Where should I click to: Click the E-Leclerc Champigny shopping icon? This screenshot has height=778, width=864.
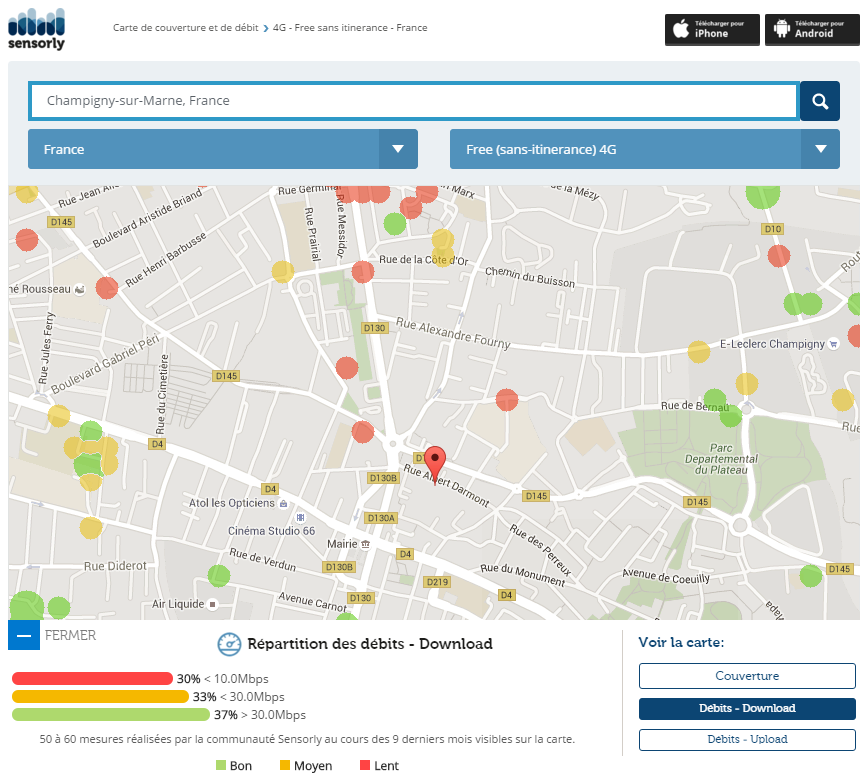(x=832, y=344)
